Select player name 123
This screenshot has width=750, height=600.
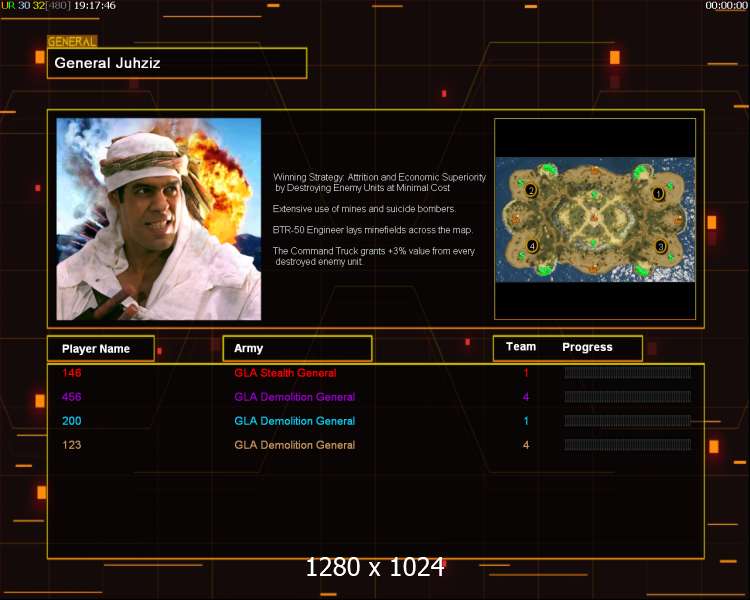71,445
